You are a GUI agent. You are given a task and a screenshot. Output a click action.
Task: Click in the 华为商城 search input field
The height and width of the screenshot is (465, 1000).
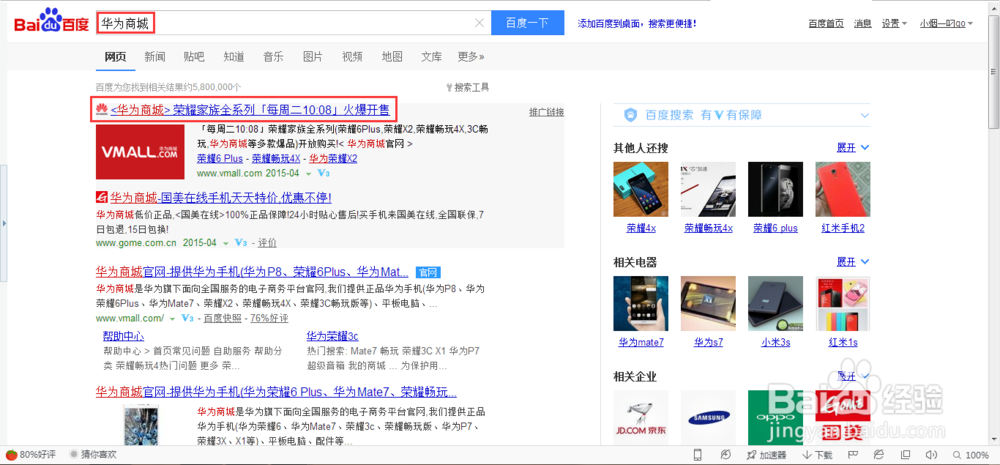tap(293, 23)
